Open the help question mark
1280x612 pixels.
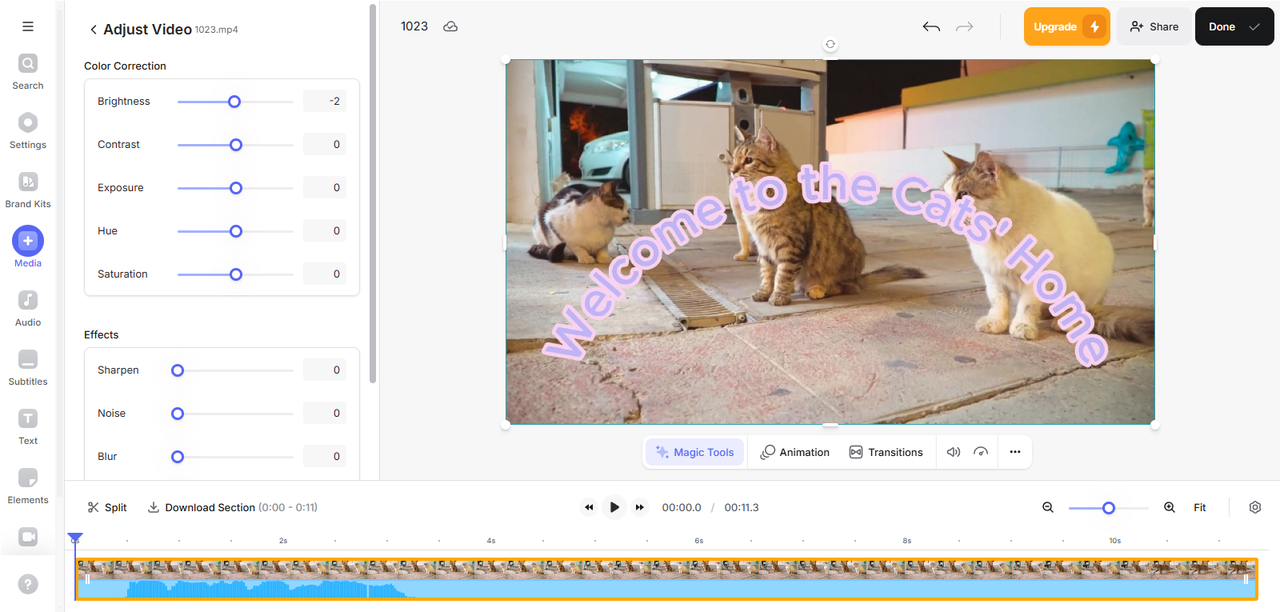tap(28, 584)
